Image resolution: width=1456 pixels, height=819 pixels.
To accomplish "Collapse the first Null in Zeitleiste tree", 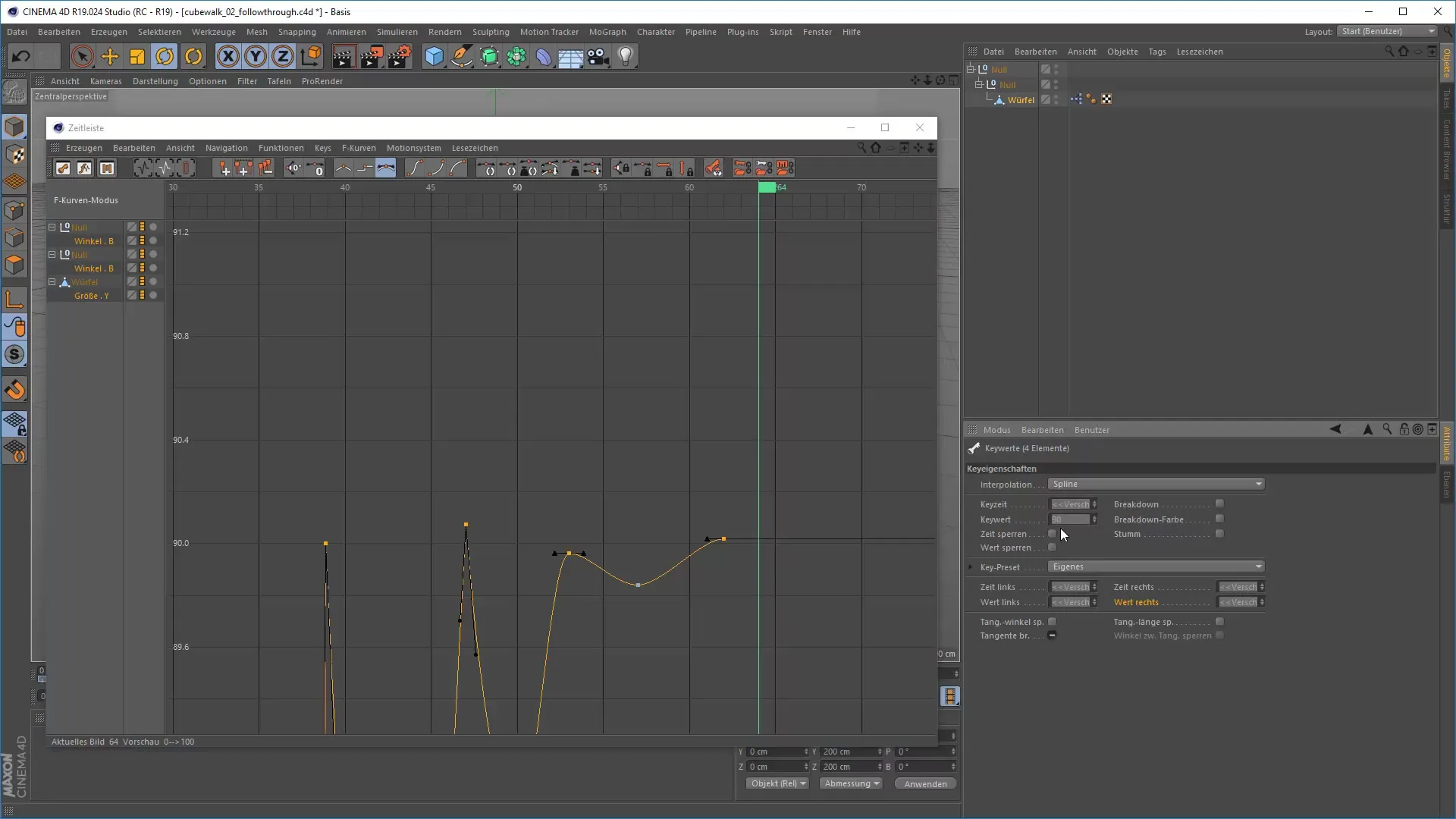I will 52,227.
